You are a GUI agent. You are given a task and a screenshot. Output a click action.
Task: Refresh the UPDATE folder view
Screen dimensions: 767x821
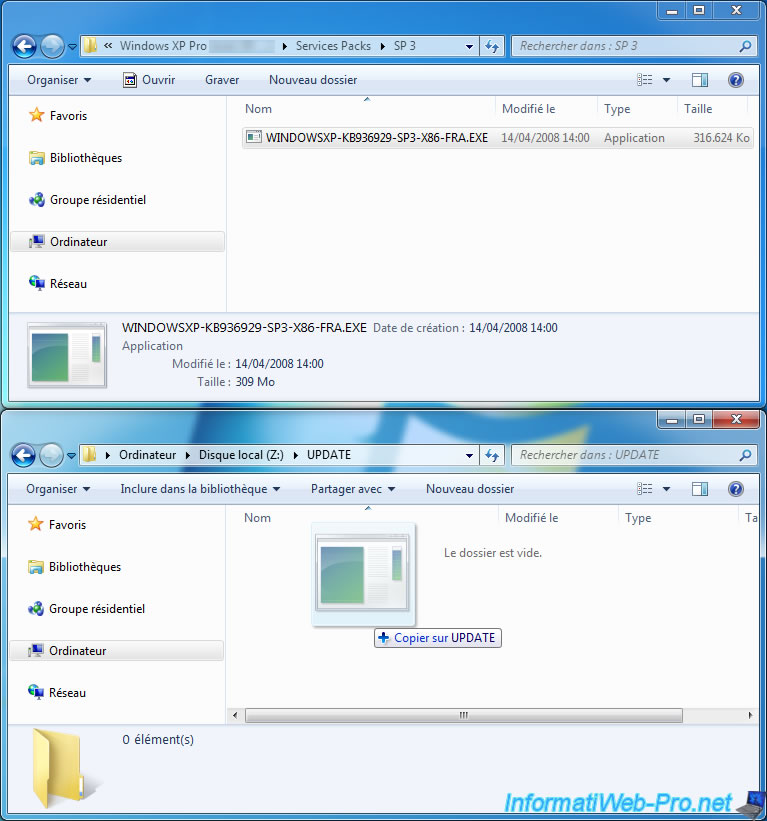(x=492, y=455)
